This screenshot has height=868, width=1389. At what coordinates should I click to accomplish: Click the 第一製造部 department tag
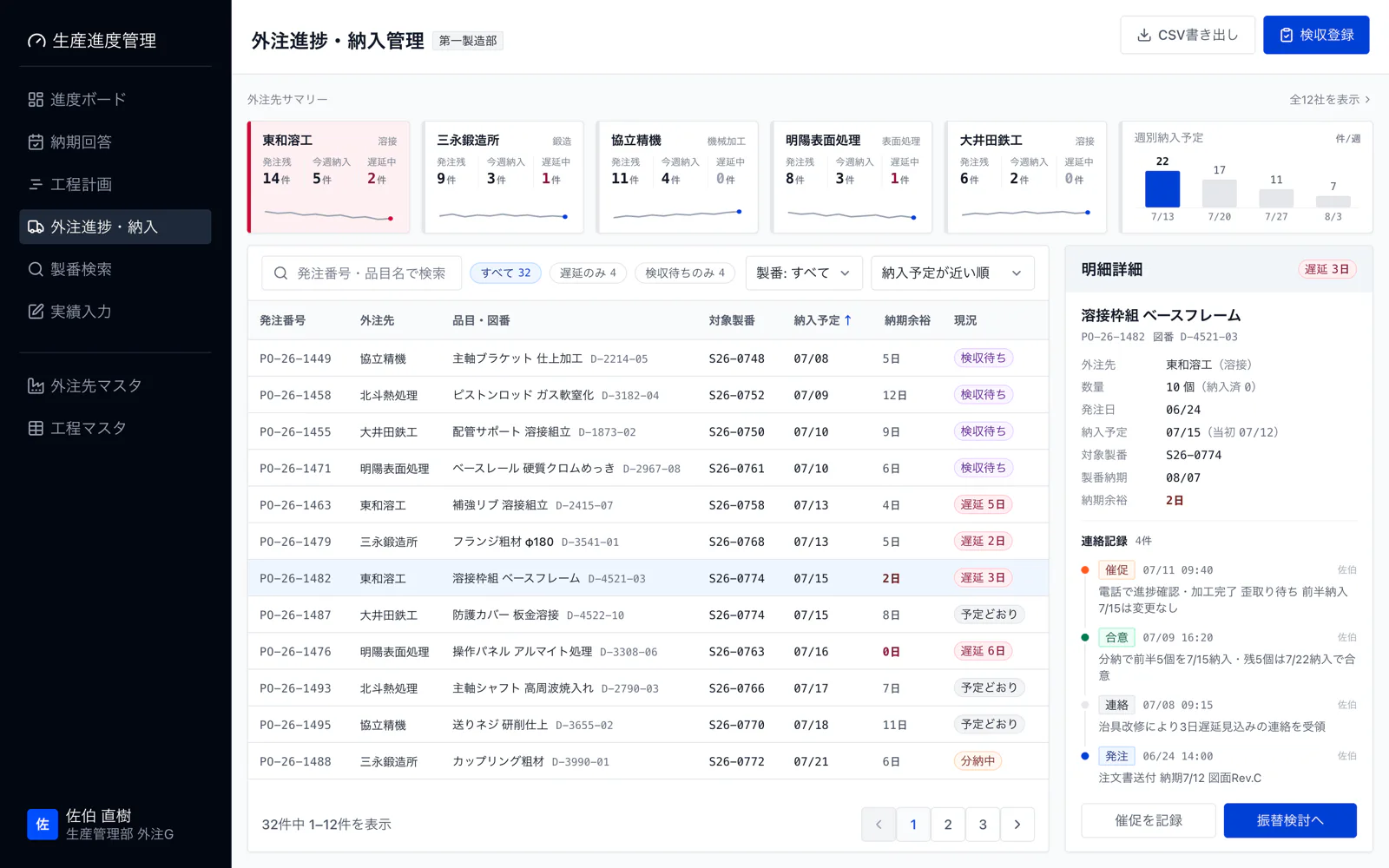click(468, 41)
